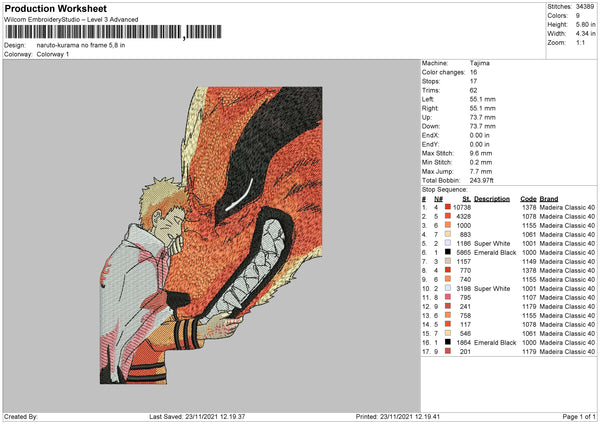Click the design name 'naruto-kurama no frame 5,8 in'
The height and width of the screenshot is (424, 600).
[81, 45]
